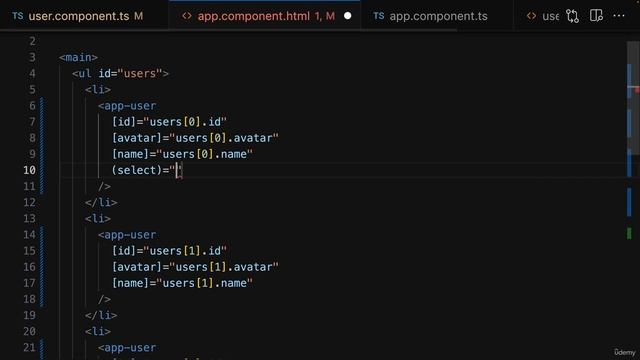Click [name]="users[1].name" on line 17
Viewport: 640px width, 360px height.
click(x=182, y=283)
